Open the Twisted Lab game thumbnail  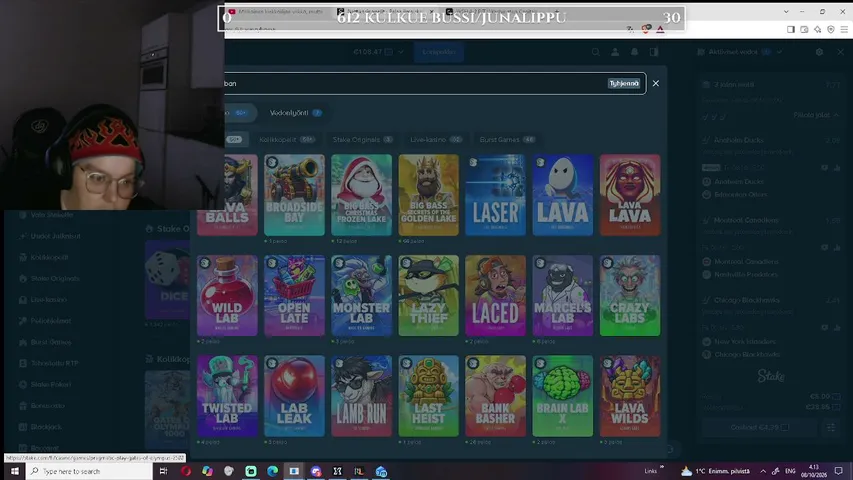(x=227, y=396)
